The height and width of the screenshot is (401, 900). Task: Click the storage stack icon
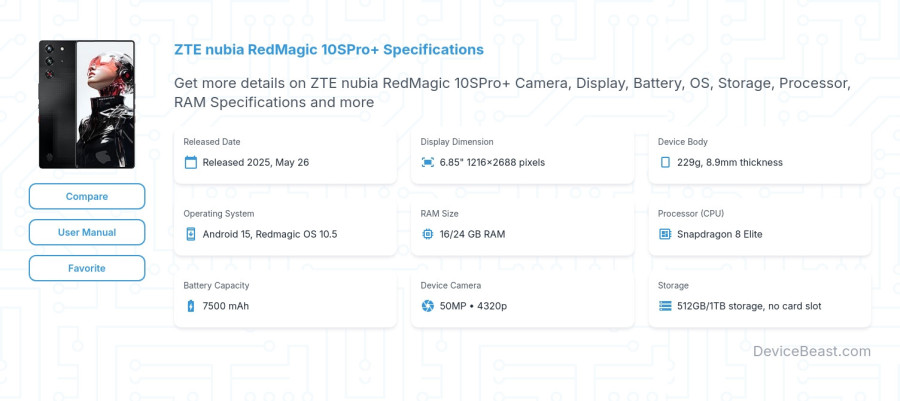coord(665,306)
